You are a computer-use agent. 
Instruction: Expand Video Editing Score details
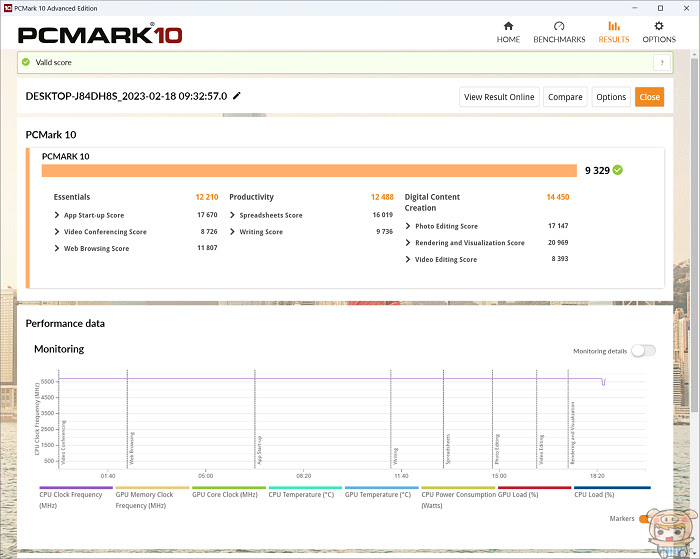click(x=408, y=259)
